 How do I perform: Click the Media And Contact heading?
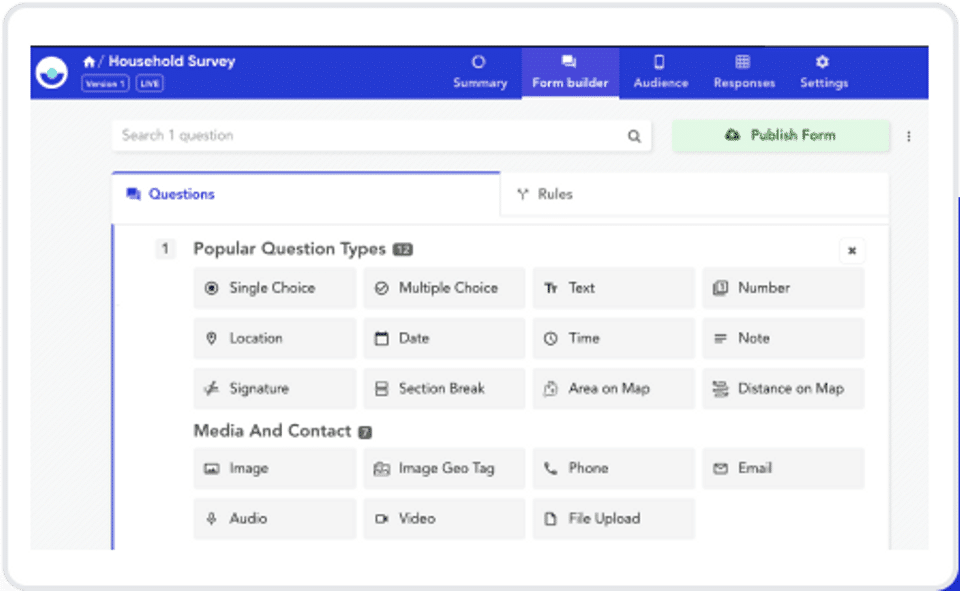[272, 431]
